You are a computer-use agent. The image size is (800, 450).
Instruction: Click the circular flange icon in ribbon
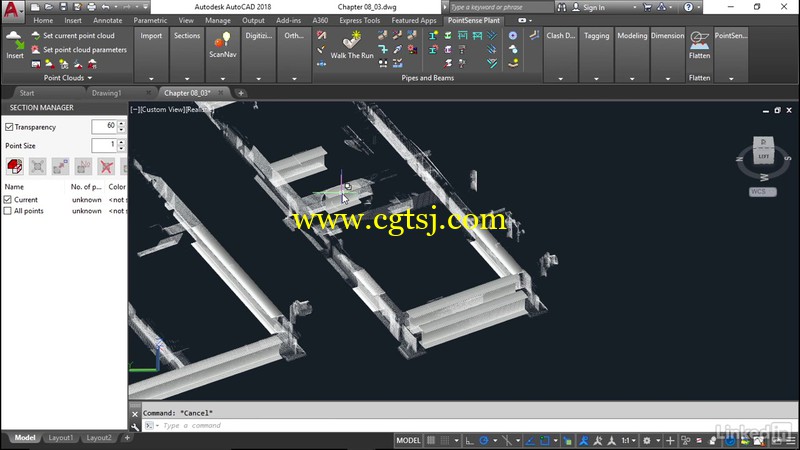[513, 35]
